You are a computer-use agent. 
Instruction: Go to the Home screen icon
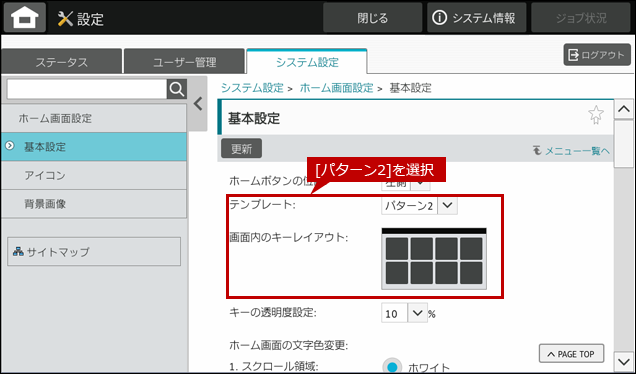[x=25, y=17]
